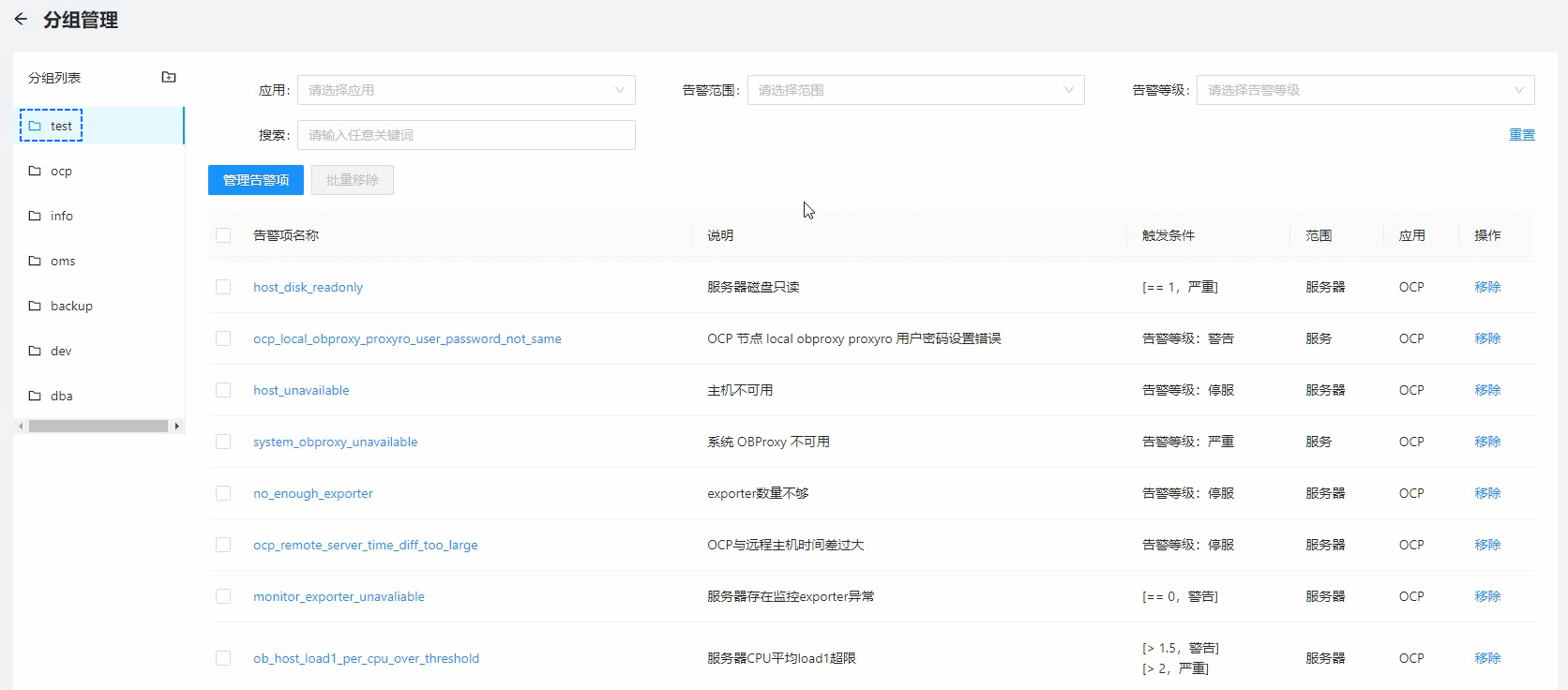Click the horizontal scrollbar thumb under group list
Image resolution: width=1568 pixels, height=690 pixels.
pos(98,427)
